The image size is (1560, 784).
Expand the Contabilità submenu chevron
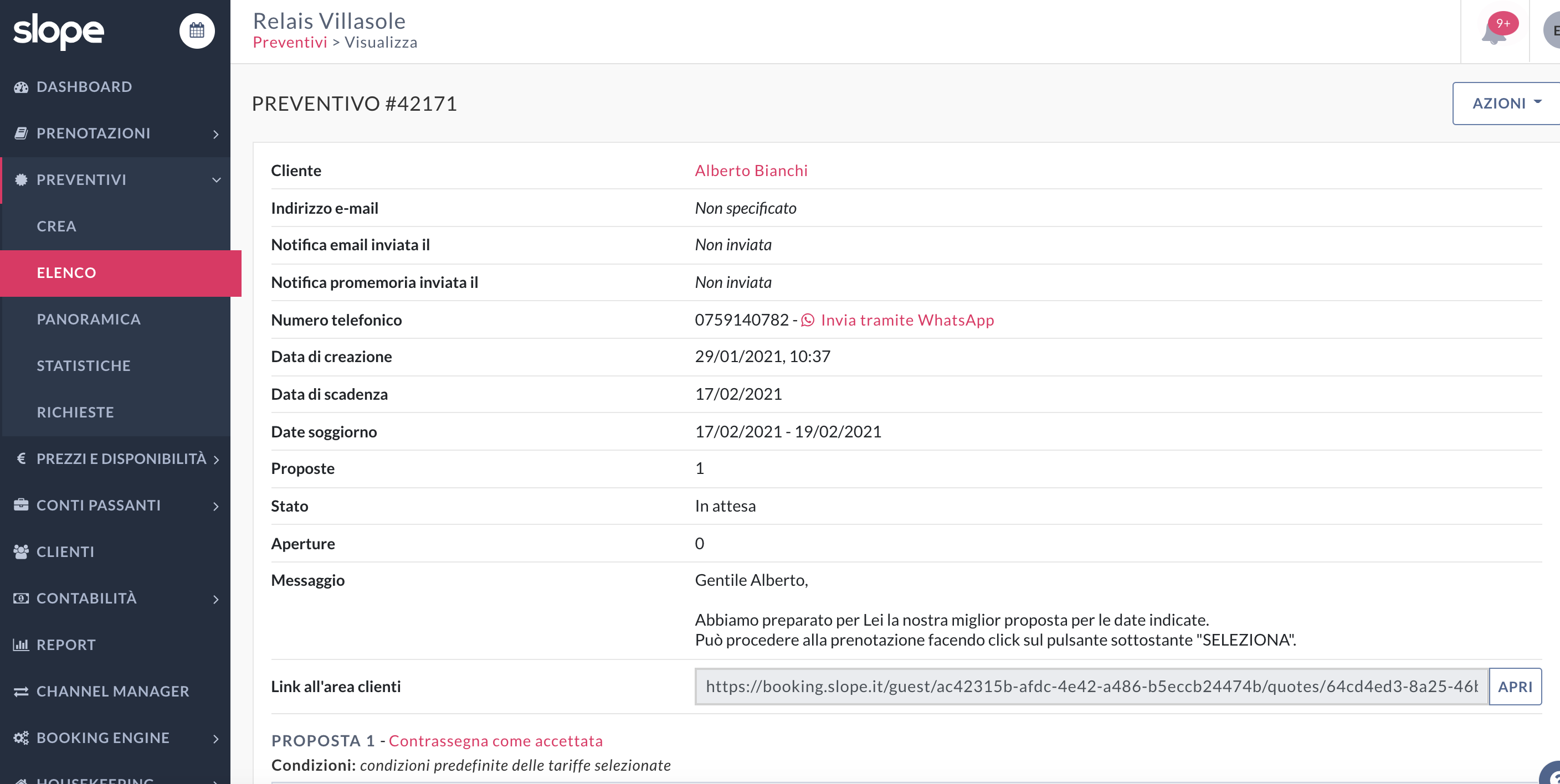click(x=215, y=599)
